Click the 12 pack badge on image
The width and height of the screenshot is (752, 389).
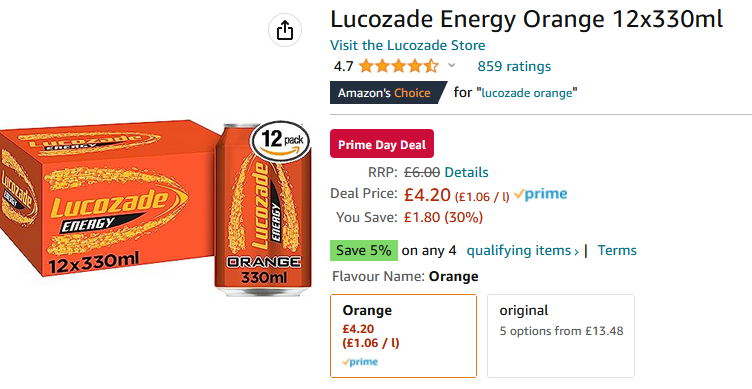(x=281, y=141)
